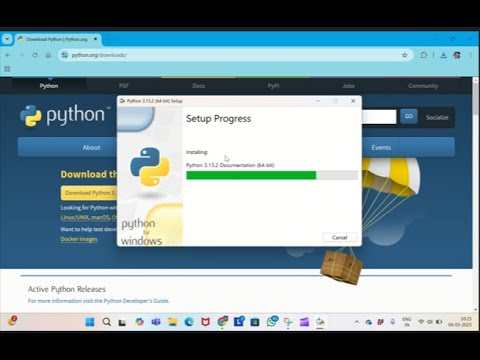Open Chrome extensions puzzle icon
Viewport: 480px width, 360px height.
click(424, 55)
